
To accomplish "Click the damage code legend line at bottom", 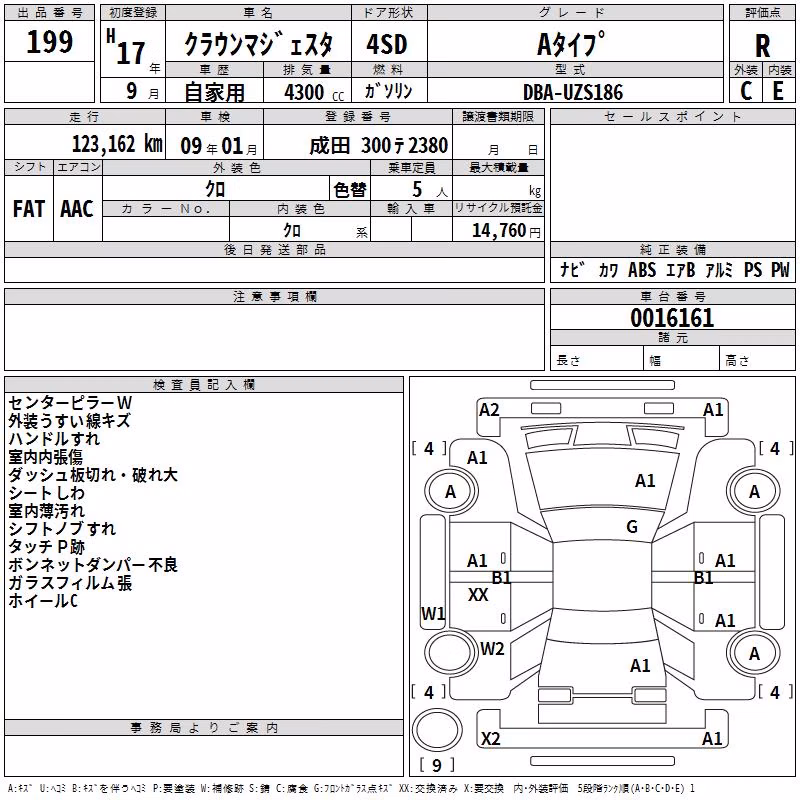I will coord(351,789).
